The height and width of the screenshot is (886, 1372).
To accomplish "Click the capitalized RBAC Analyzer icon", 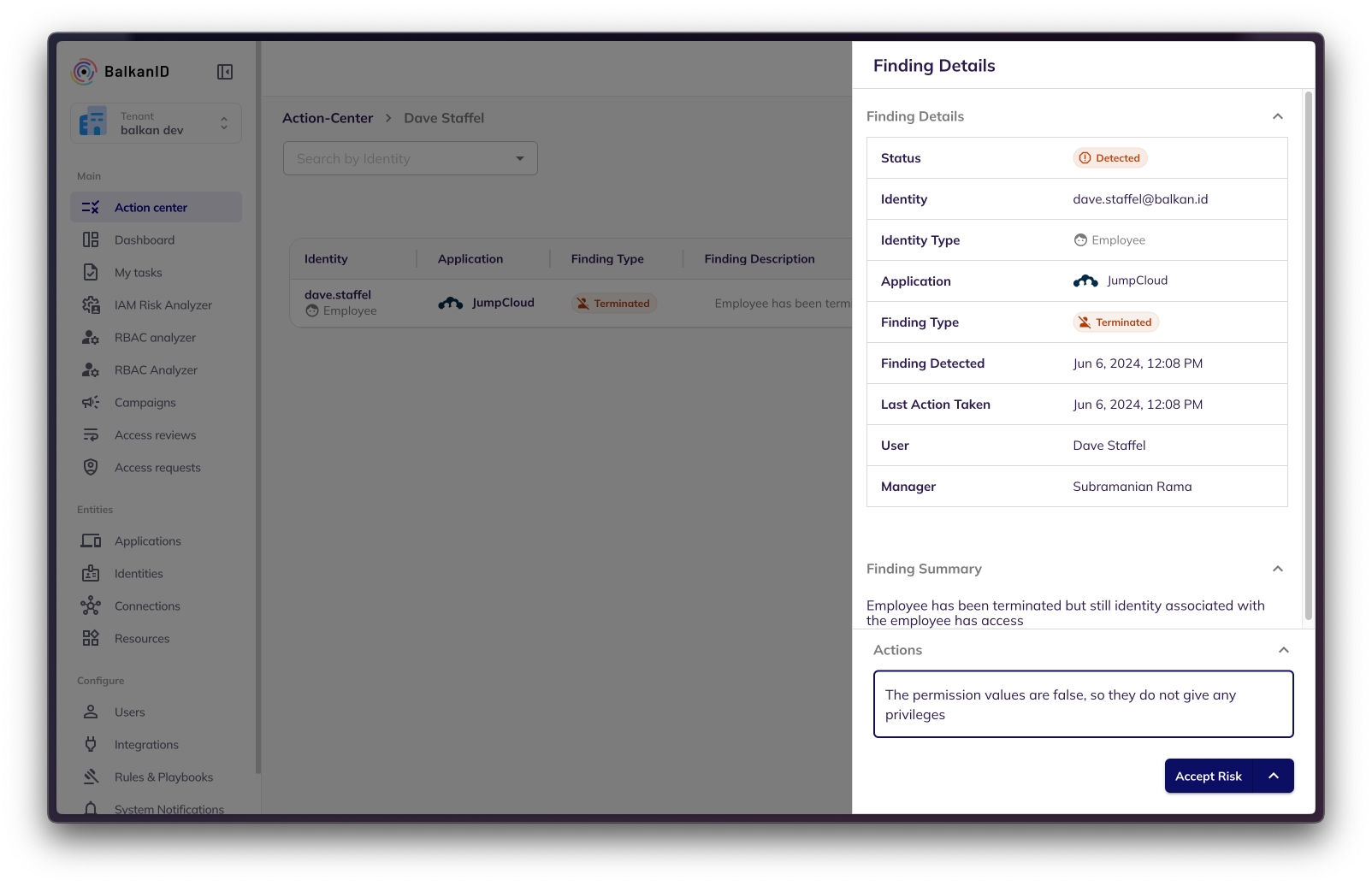I will coord(91,369).
